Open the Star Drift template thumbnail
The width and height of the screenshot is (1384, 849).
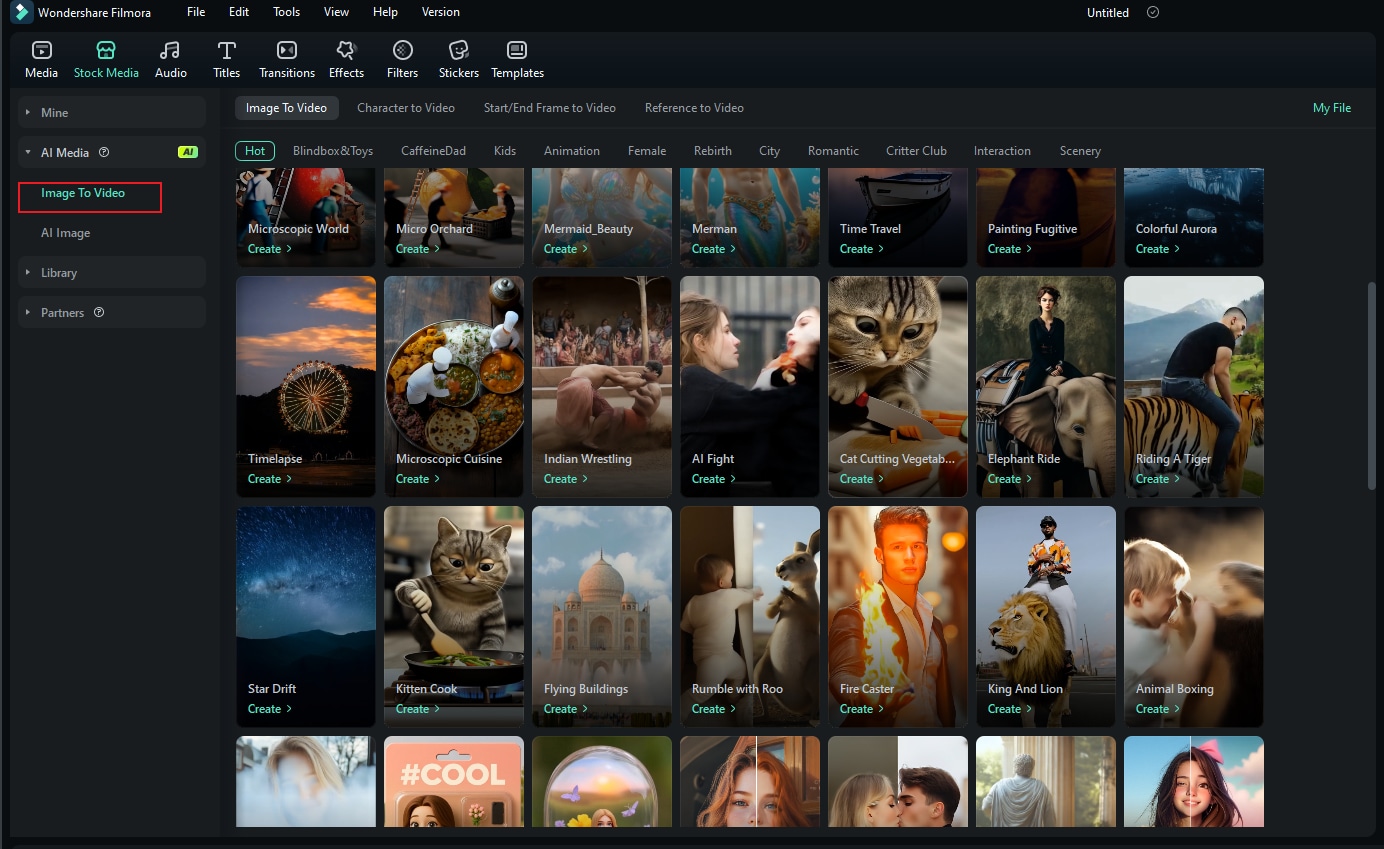[306, 617]
